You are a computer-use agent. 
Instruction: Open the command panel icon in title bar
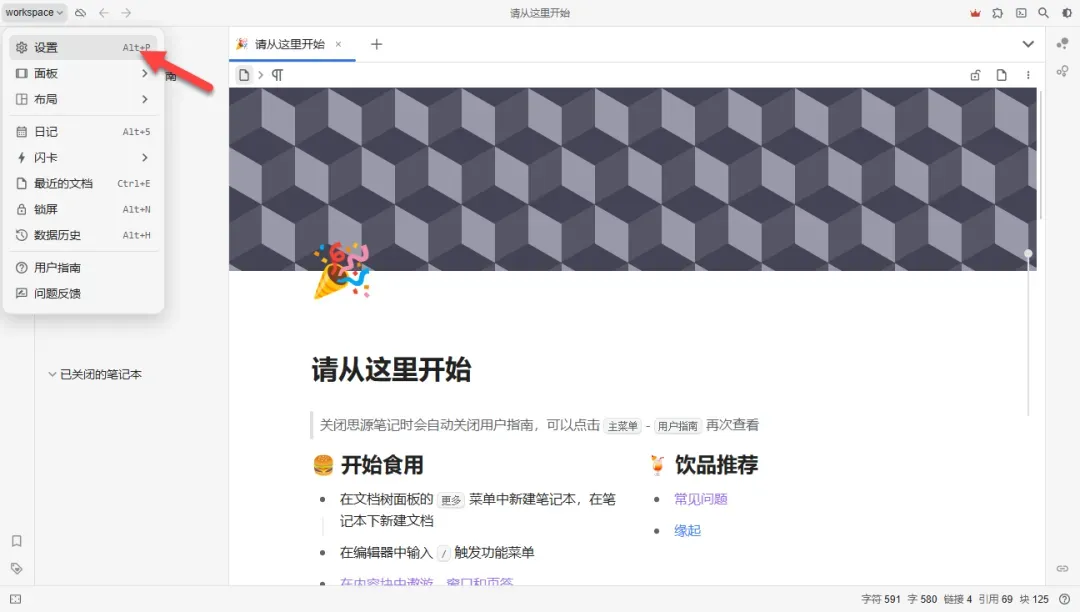(1021, 12)
